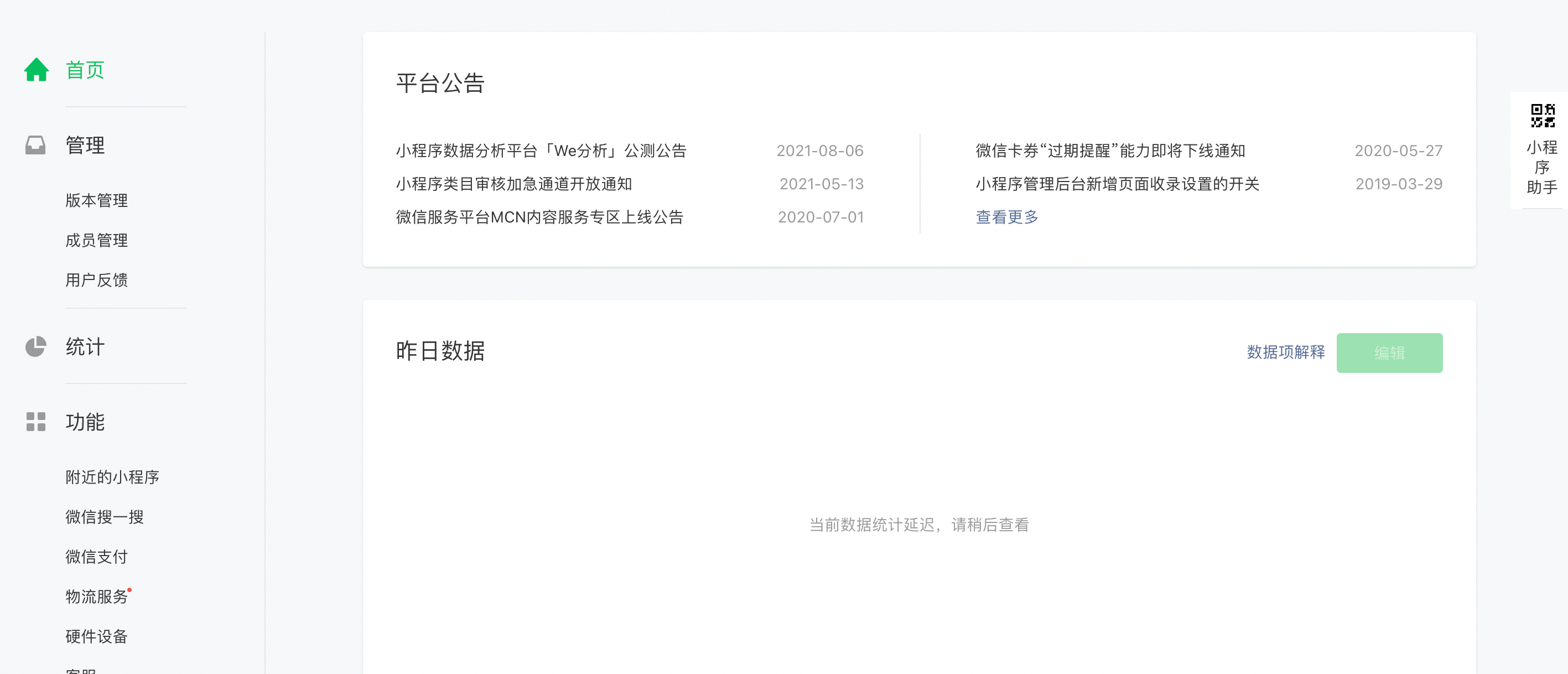Image resolution: width=1568 pixels, height=674 pixels.
Task: Open 数据项解释 link
Action: [x=1285, y=352]
